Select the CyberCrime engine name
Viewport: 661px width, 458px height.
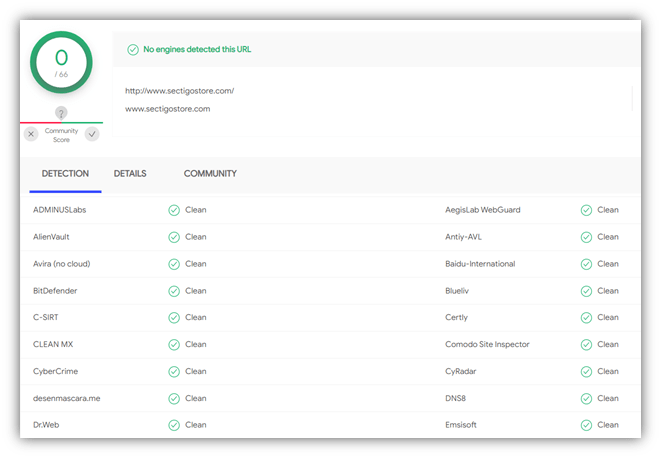[56, 371]
